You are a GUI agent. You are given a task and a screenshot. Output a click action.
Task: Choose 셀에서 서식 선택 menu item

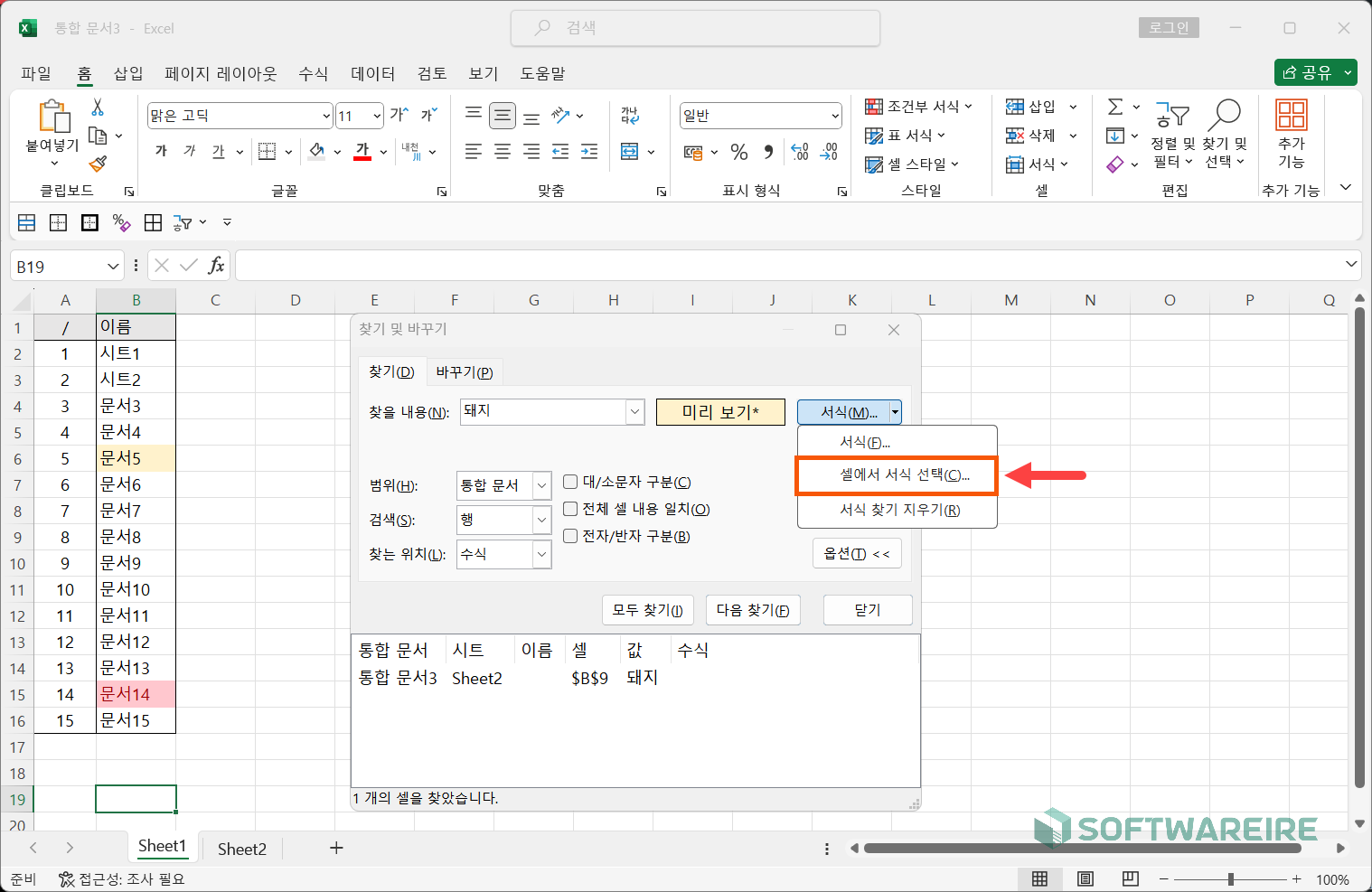pyautogui.click(x=897, y=475)
